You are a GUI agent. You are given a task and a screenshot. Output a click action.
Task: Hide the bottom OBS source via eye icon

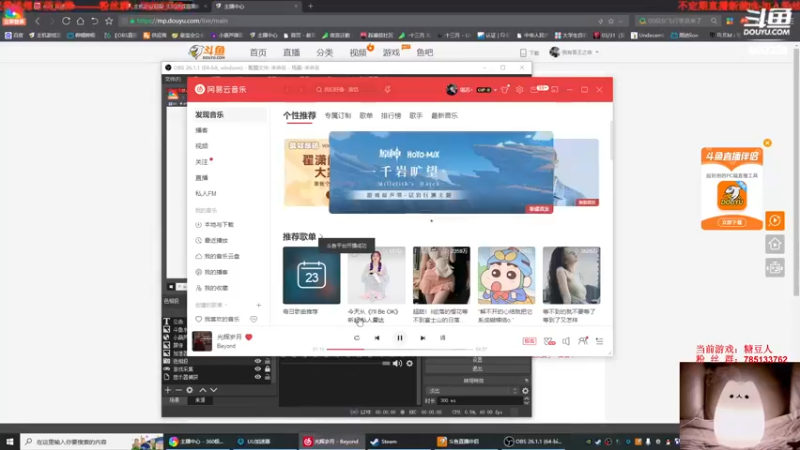point(258,377)
